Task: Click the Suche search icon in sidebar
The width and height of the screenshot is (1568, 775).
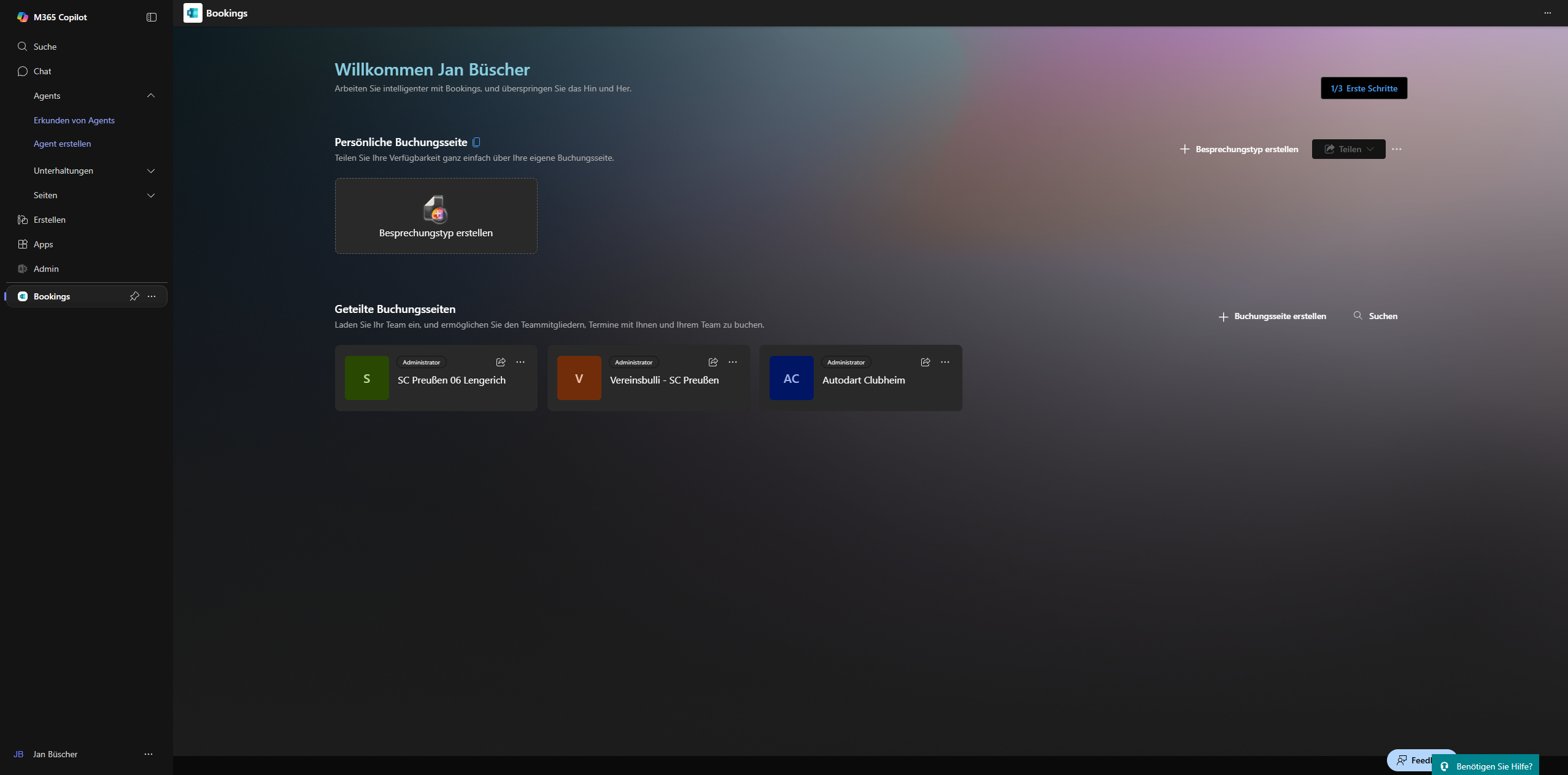Action: [x=23, y=47]
